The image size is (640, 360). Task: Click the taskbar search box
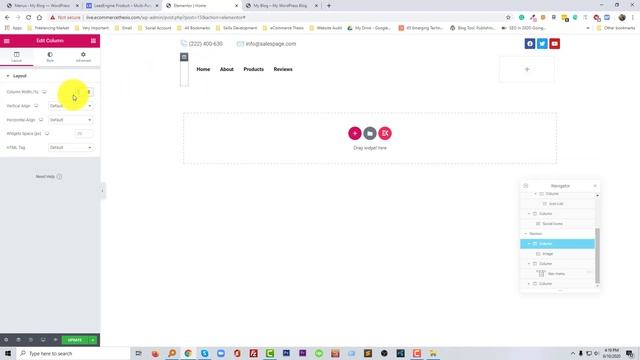click(x=73, y=353)
